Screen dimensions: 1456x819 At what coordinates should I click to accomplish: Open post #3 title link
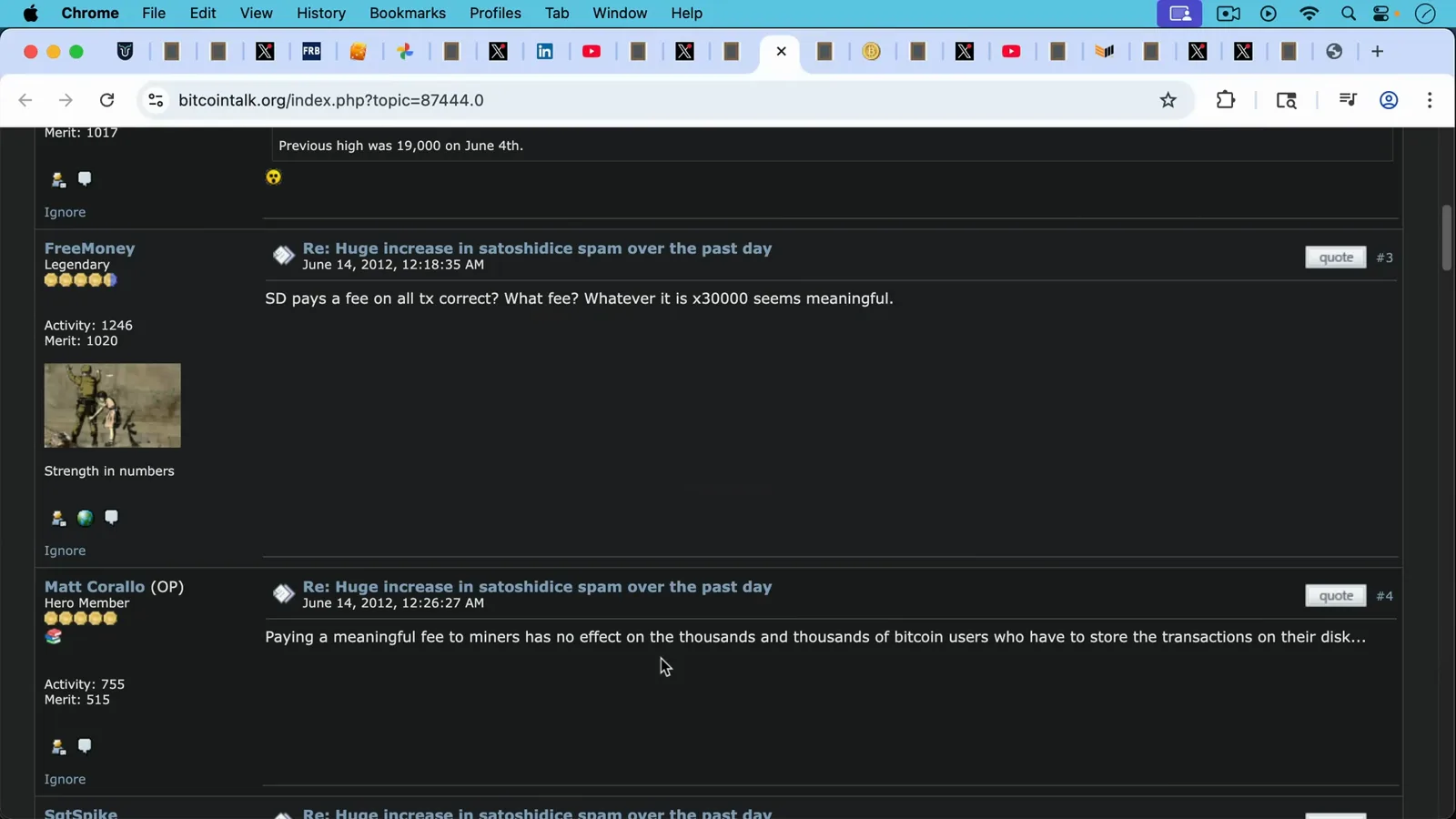[537, 248]
